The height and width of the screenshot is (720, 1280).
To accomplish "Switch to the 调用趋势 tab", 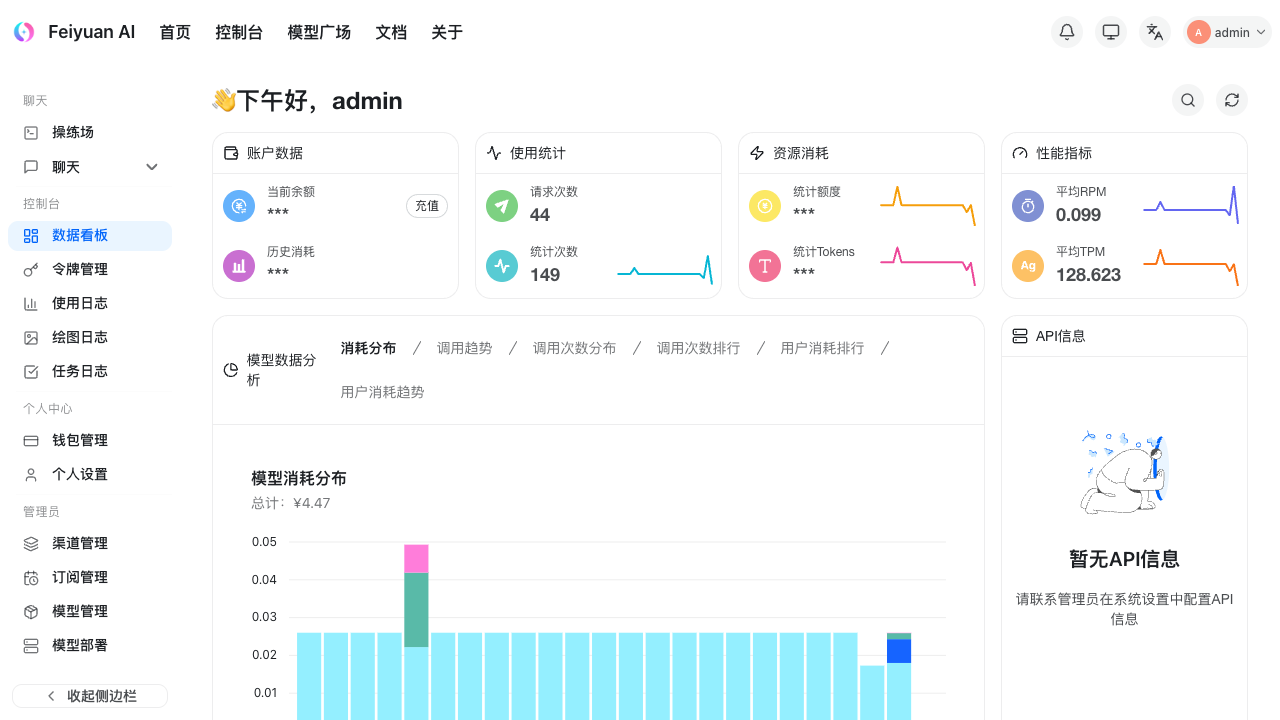I will 464,348.
